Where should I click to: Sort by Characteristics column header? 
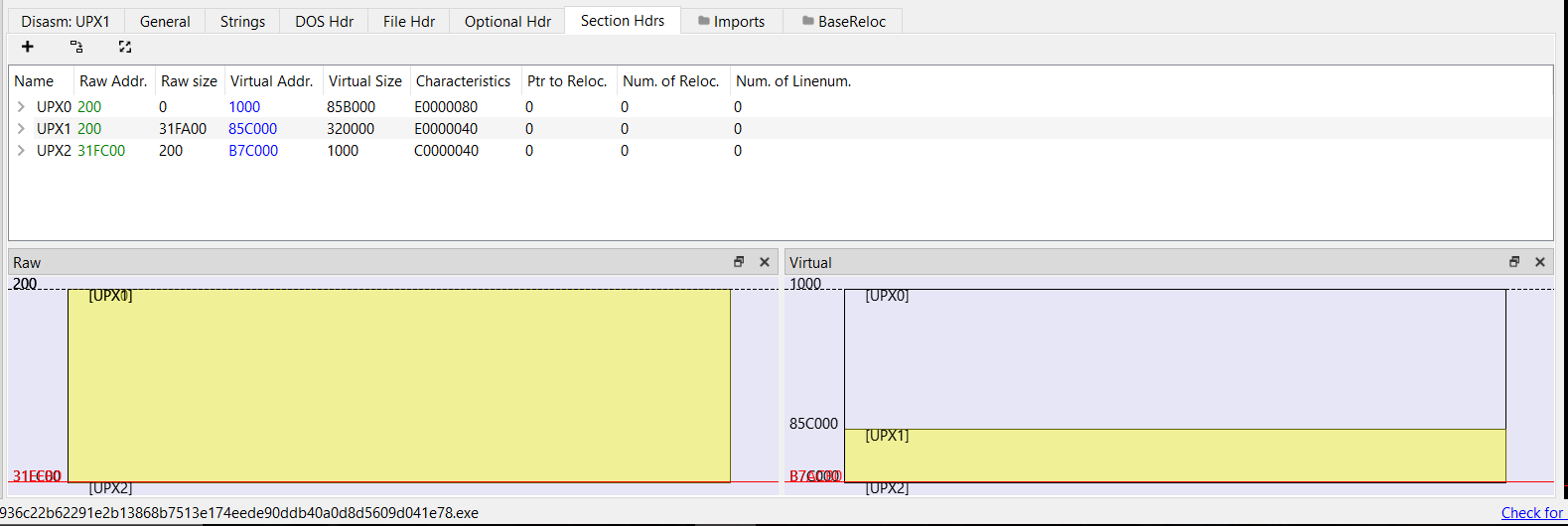(x=463, y=81)
